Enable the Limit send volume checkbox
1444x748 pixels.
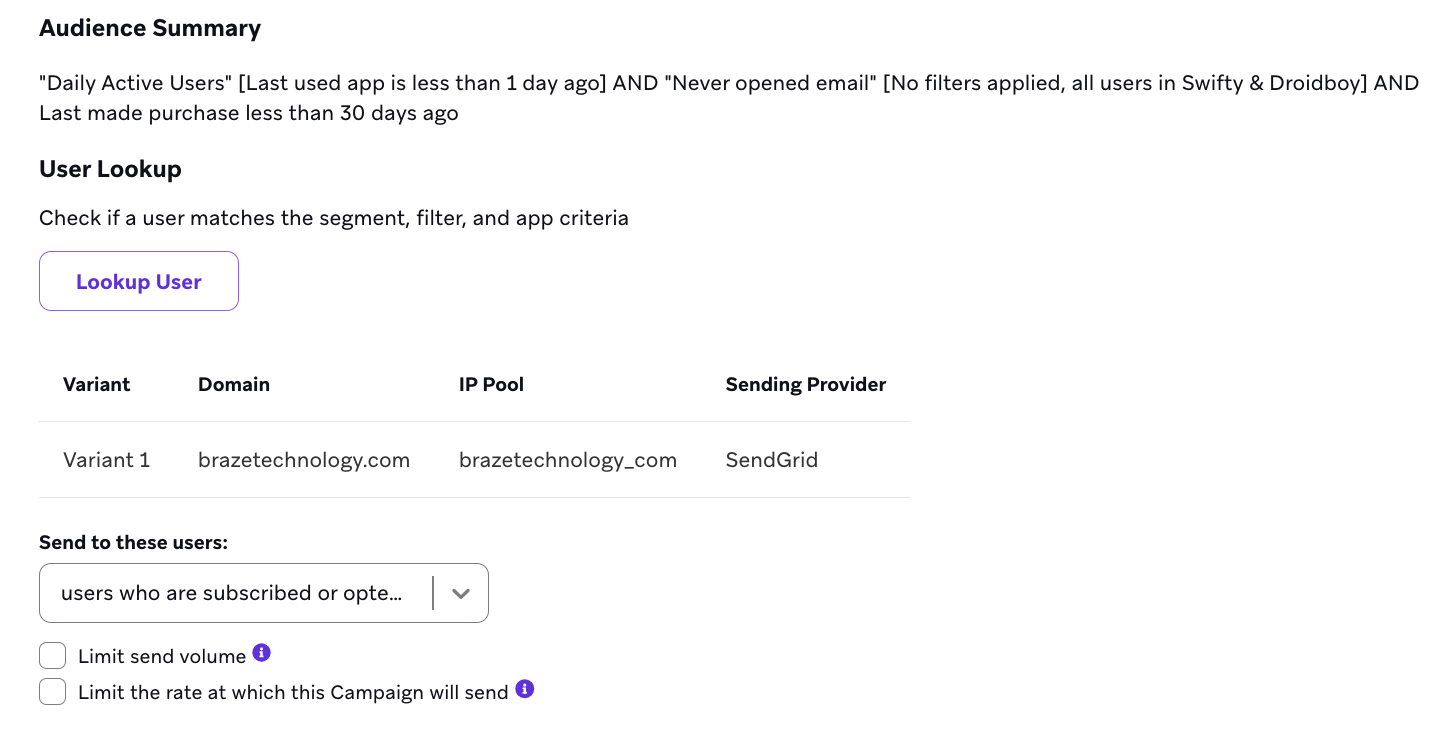pyautogui.click(x=52, y=656)
